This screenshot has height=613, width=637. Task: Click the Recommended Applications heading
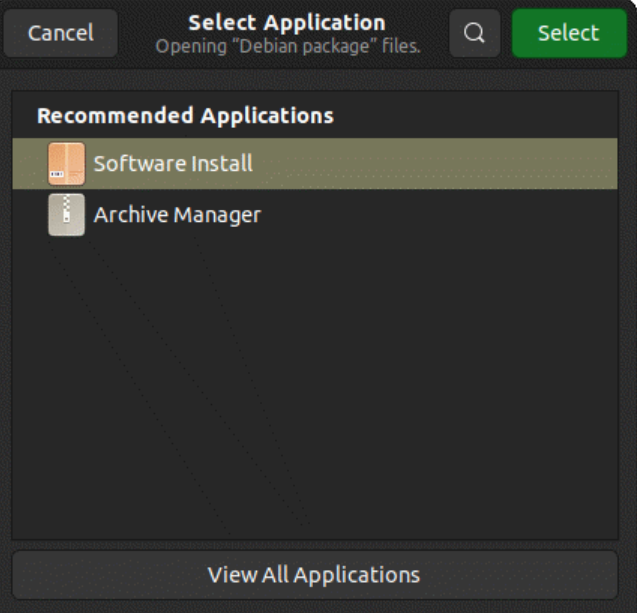185,115
